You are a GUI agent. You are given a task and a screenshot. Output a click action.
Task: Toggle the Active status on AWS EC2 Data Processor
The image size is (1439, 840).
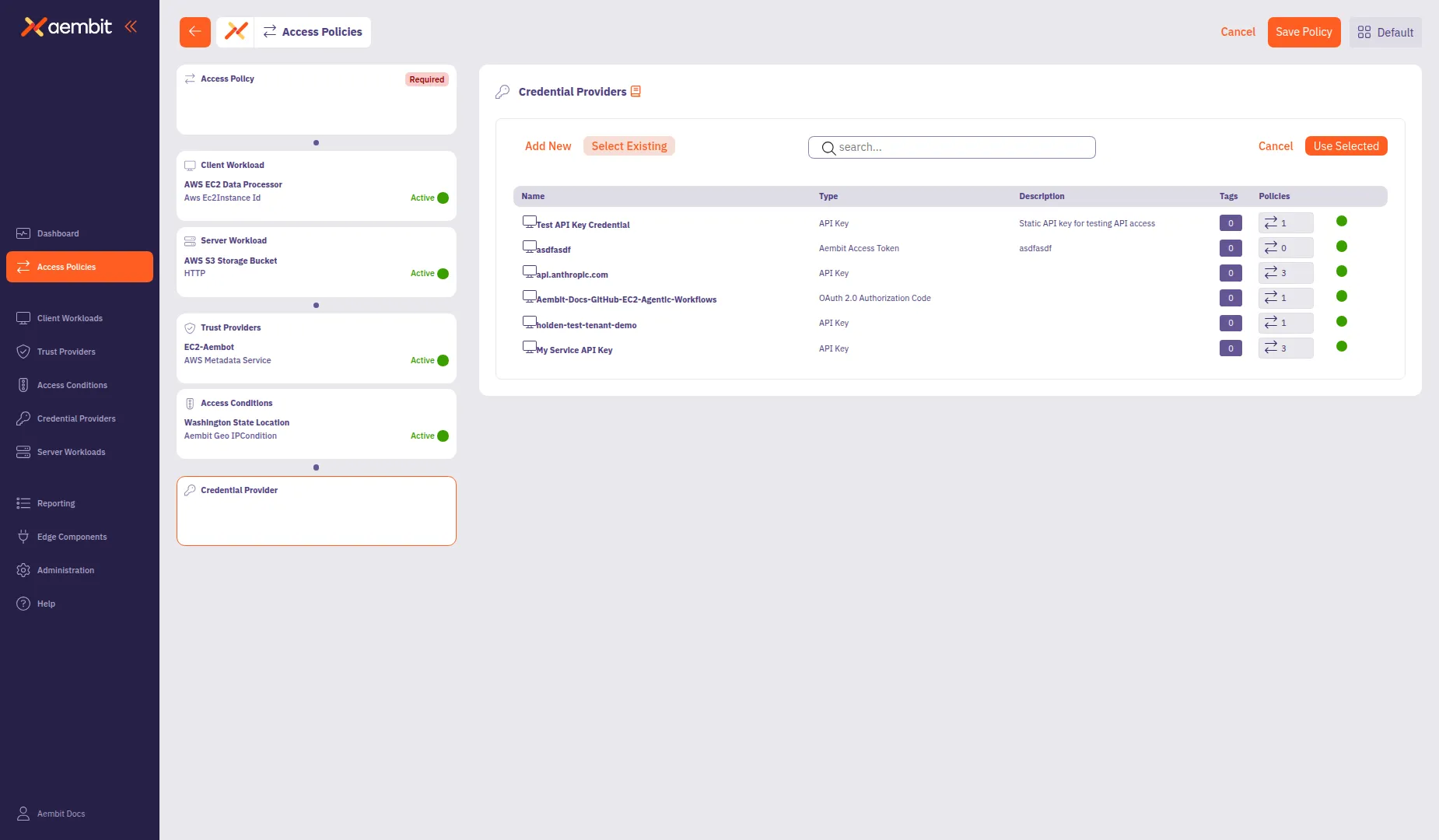tap(441, 198)
